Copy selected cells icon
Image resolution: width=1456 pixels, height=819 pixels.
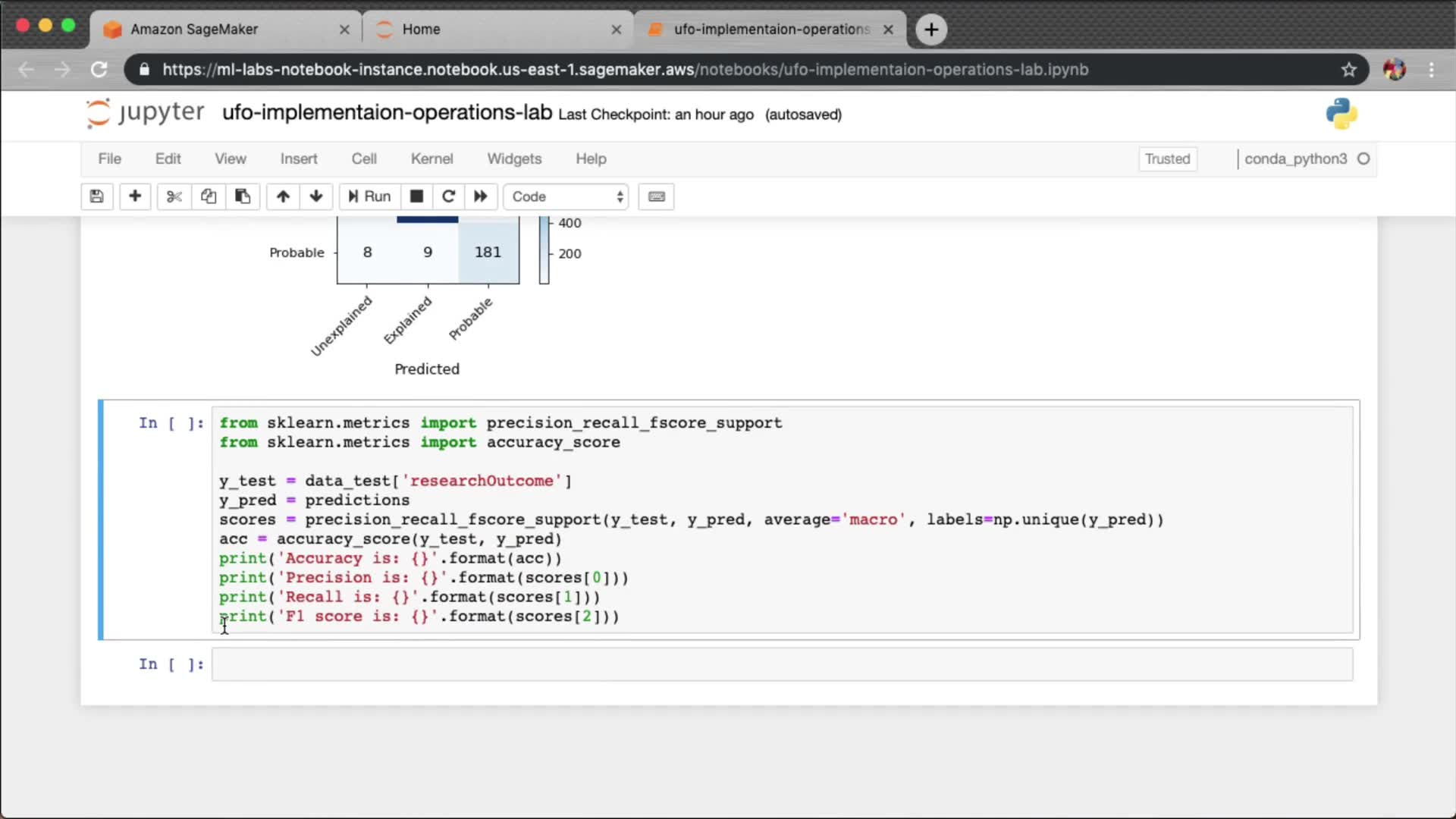coord(209,196)
